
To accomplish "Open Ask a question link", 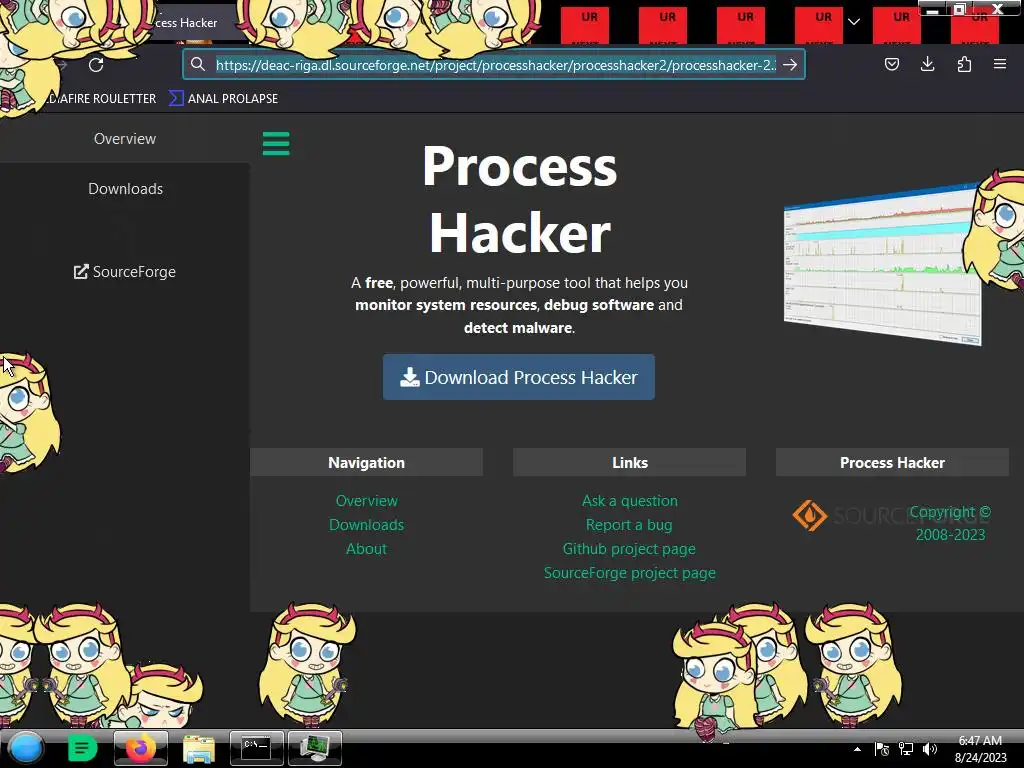I will pos(630,501).
